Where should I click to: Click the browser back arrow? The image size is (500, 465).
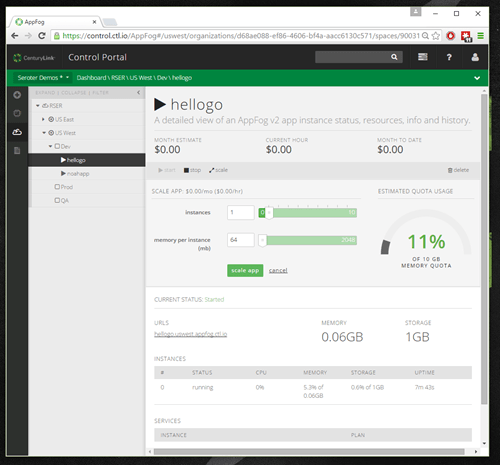pyautogui.click(x=15, y=36)
